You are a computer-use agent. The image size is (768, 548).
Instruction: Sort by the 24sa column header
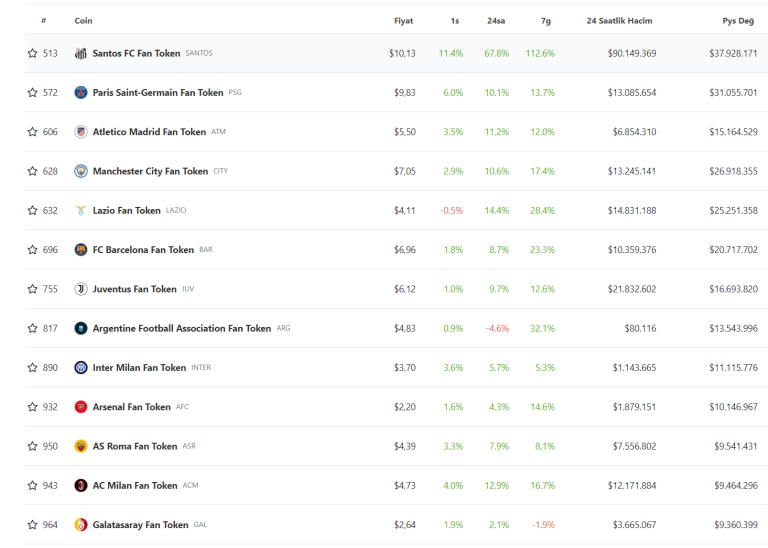pos(494,21)
